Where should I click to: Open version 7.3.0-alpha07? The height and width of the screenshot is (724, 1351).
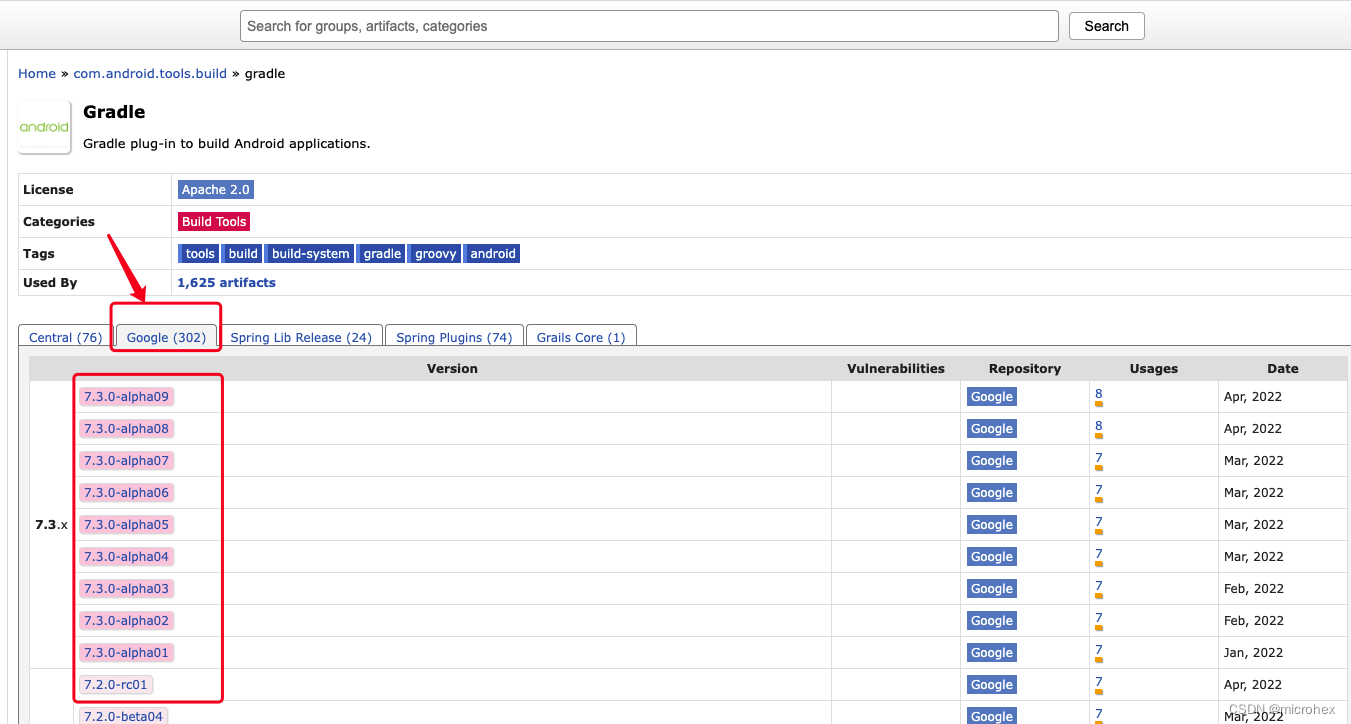127,461
